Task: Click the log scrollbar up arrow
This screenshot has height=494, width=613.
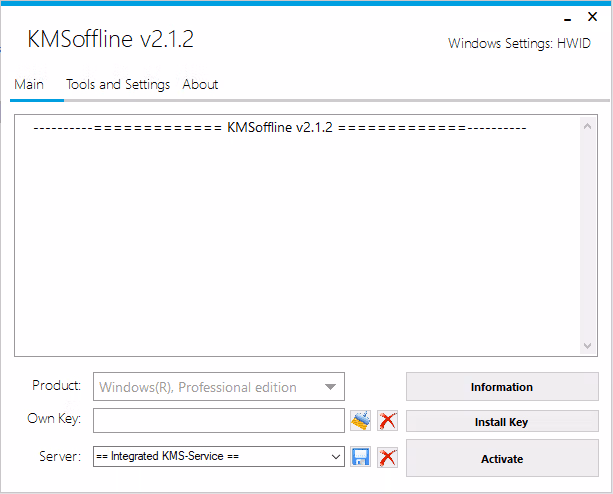Action: coord(587,126)
